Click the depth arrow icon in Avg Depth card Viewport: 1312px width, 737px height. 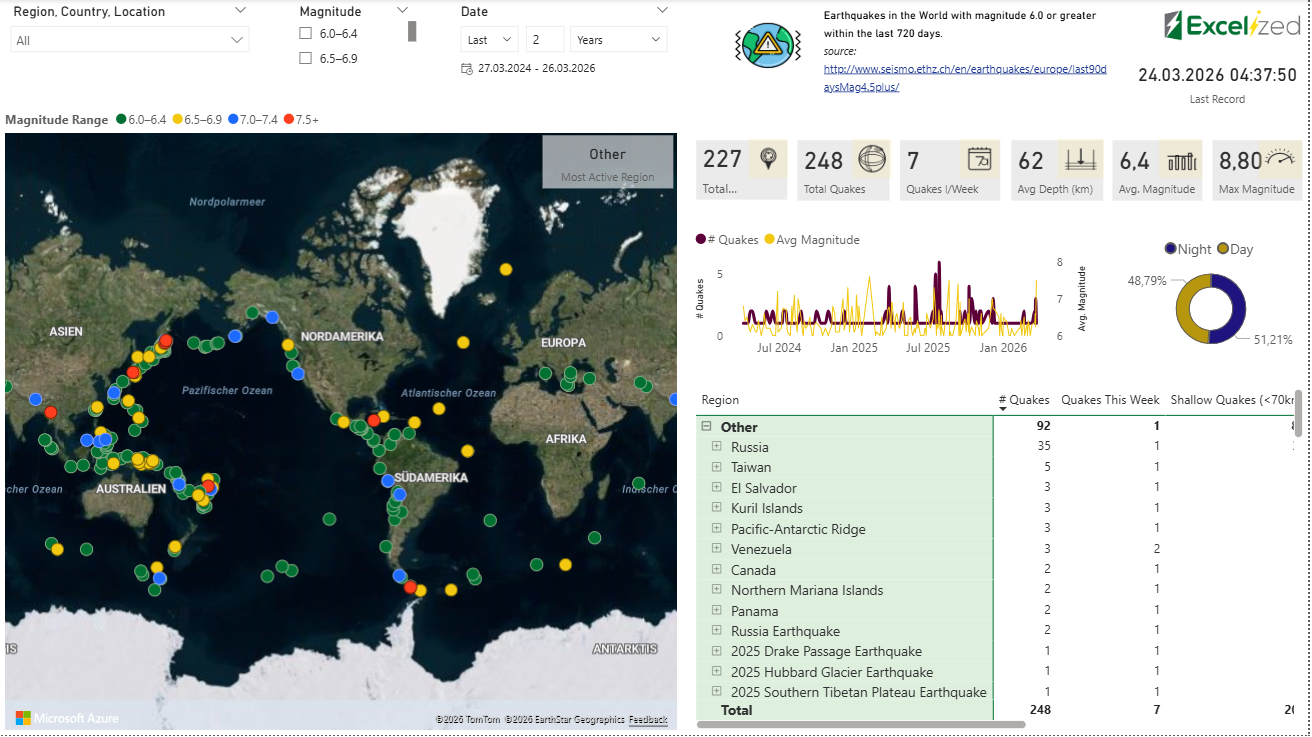(1081, 159)
